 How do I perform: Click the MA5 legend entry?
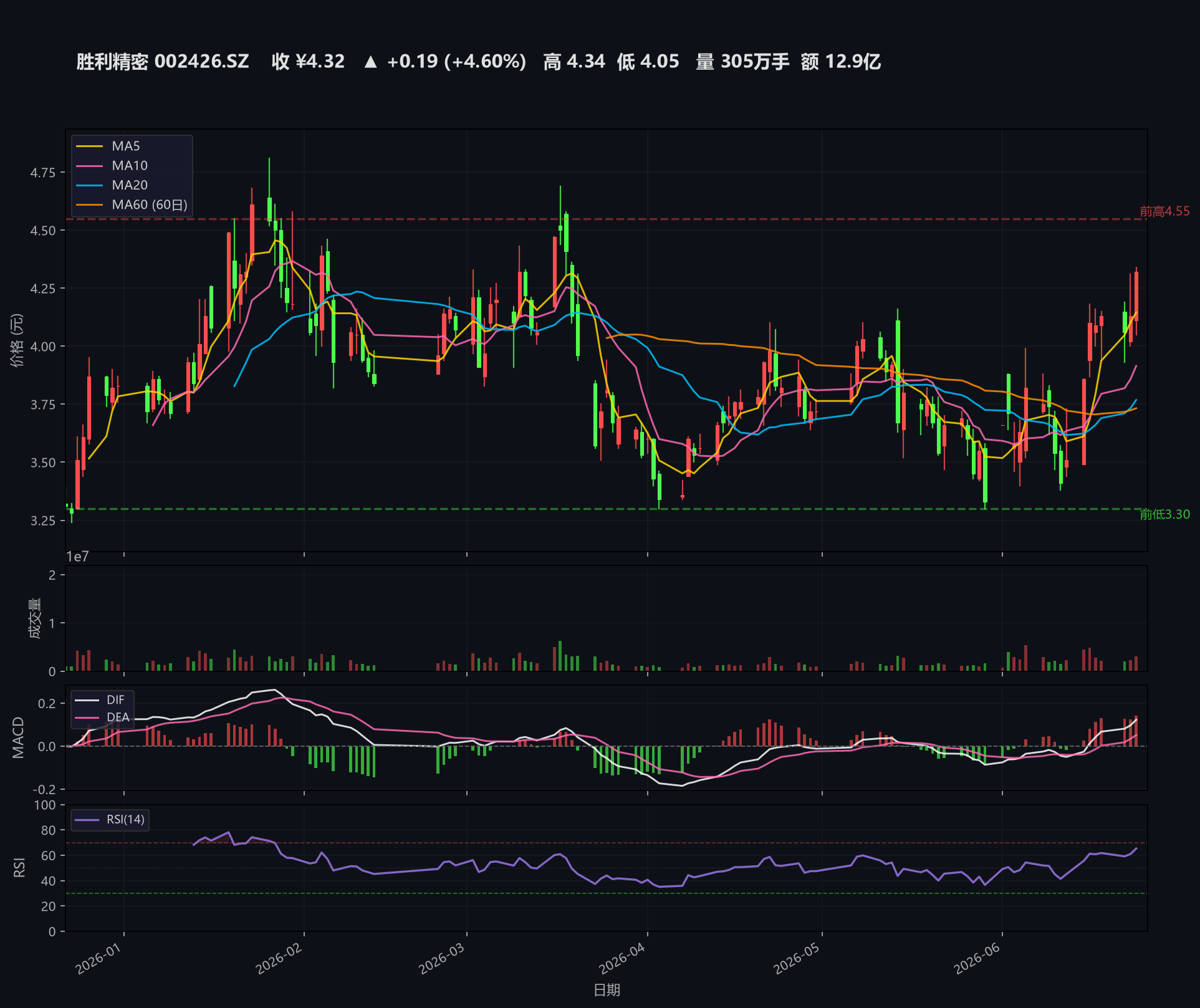click(x=108, y=146)
